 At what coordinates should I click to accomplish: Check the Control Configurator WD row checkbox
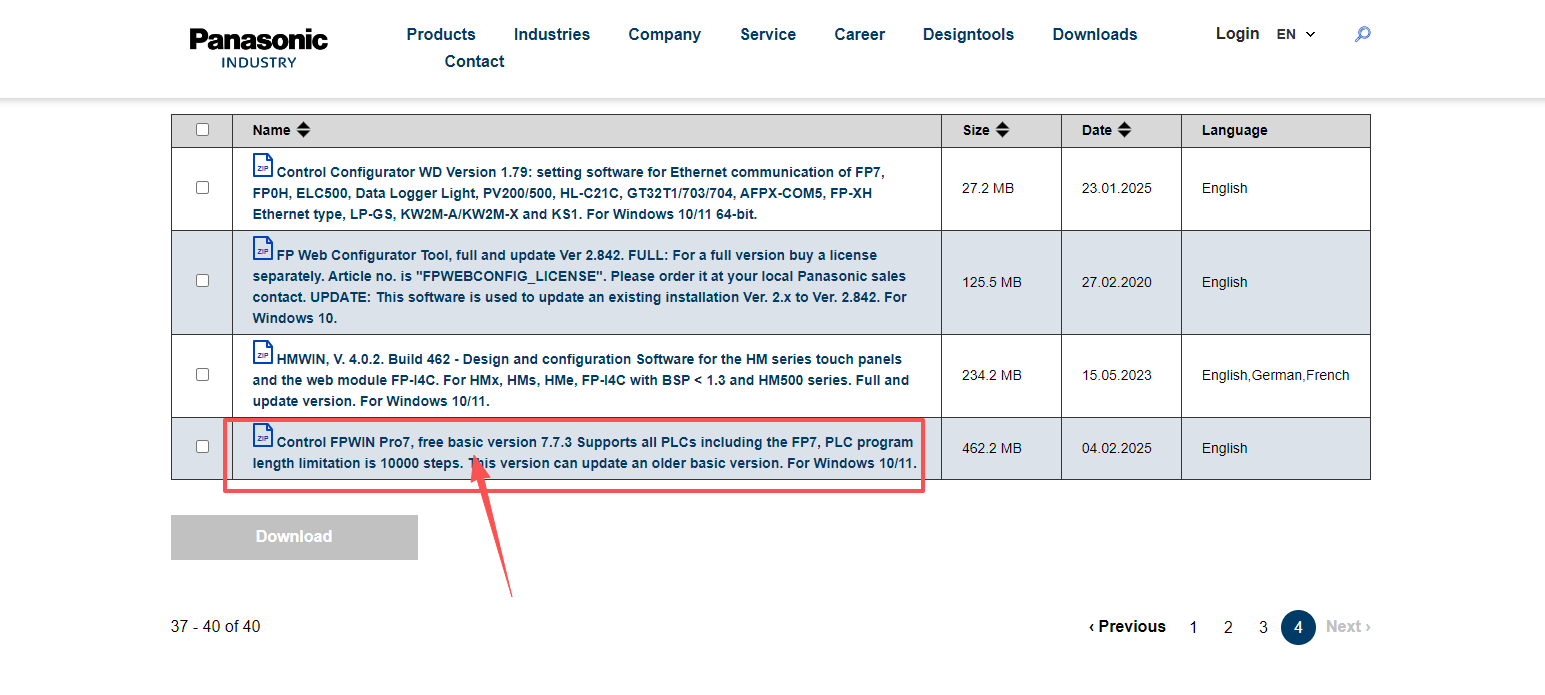click(x=203, y=188)
